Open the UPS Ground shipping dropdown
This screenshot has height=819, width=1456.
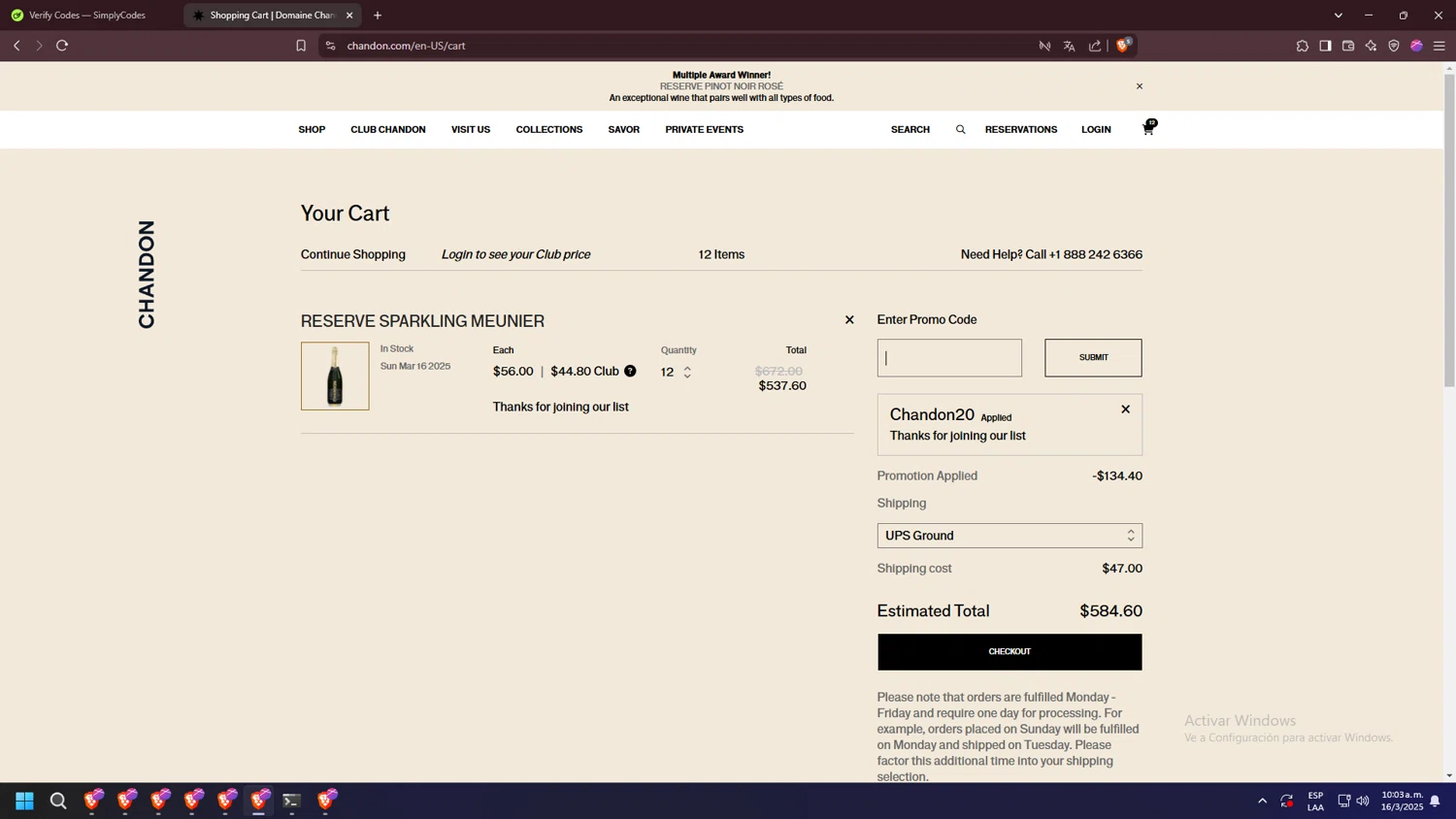point(1009,536)
